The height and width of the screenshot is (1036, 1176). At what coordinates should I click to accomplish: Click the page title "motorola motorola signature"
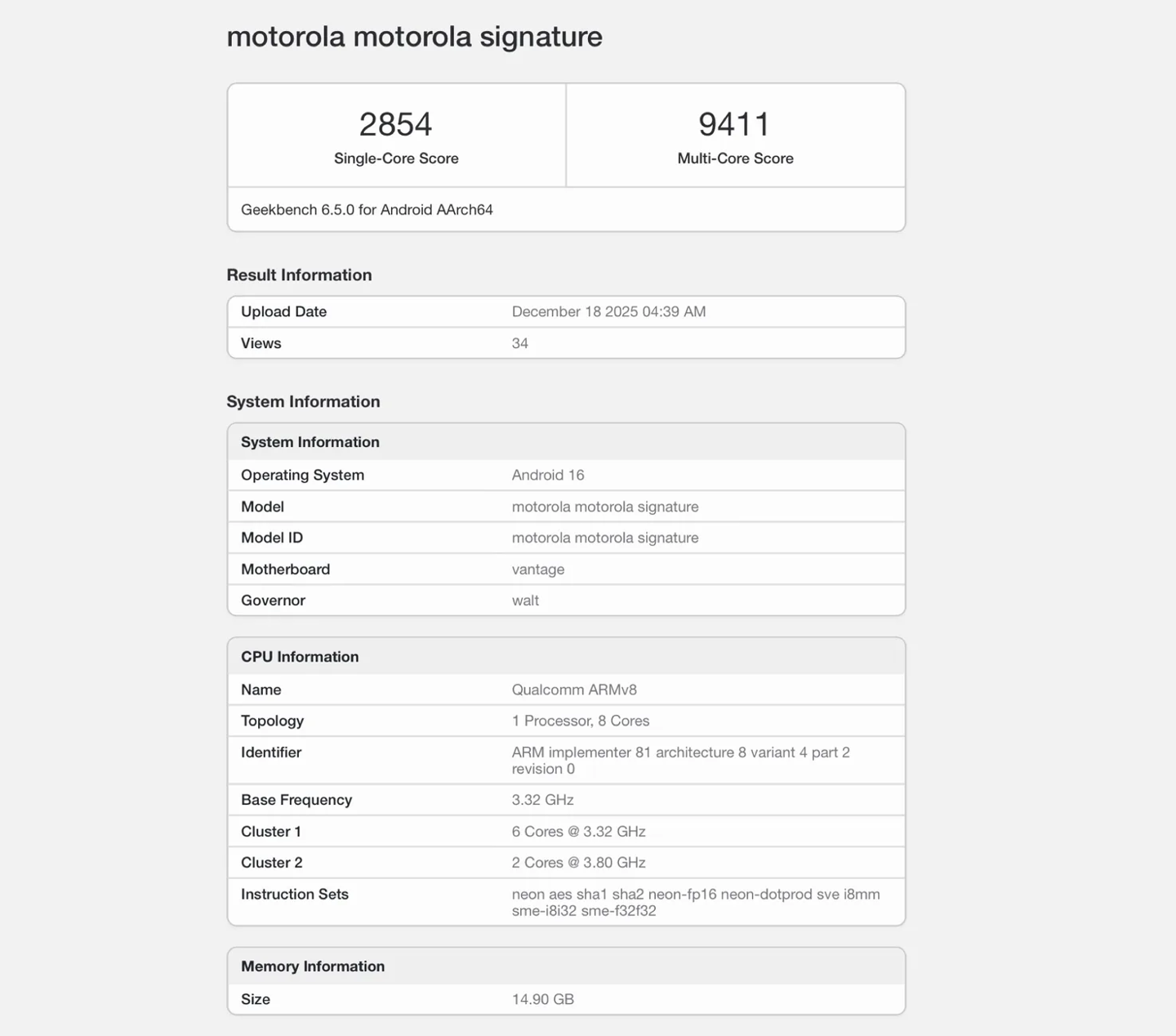click(414, 37)
